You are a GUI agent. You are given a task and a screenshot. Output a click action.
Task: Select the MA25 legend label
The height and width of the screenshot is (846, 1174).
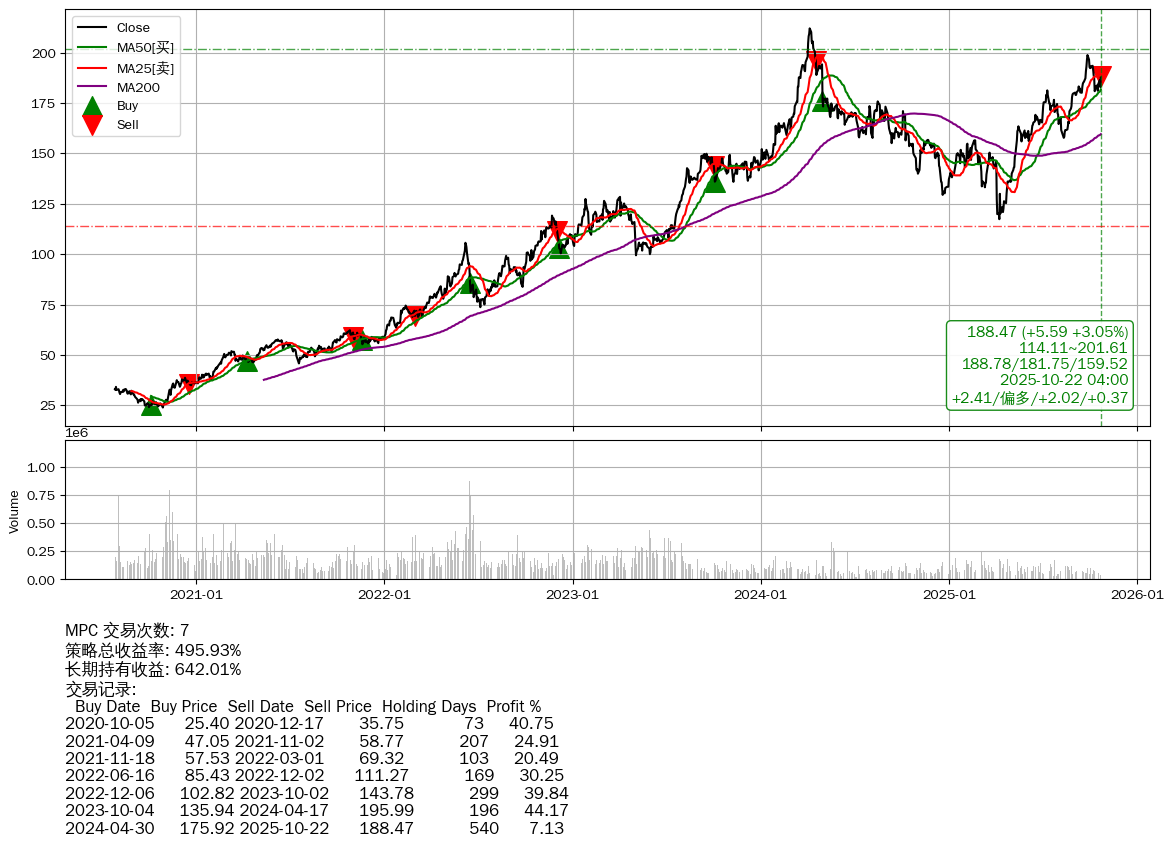tap(145, 67)
